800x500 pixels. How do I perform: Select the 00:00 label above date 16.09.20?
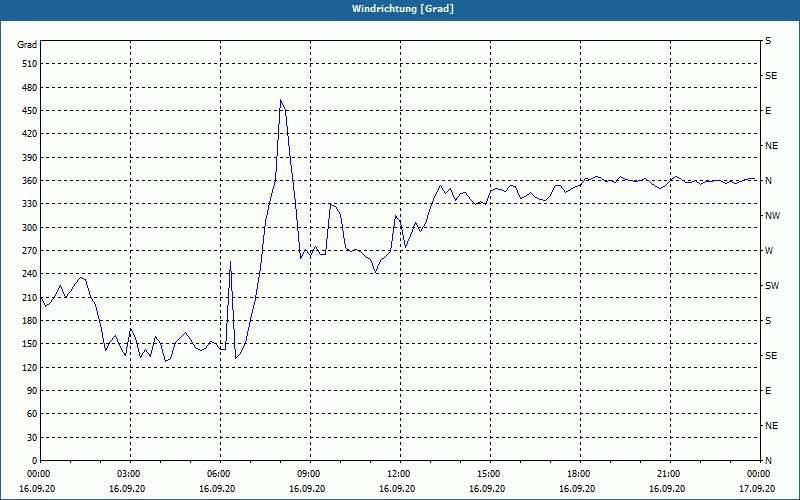(x=40, y=474)
